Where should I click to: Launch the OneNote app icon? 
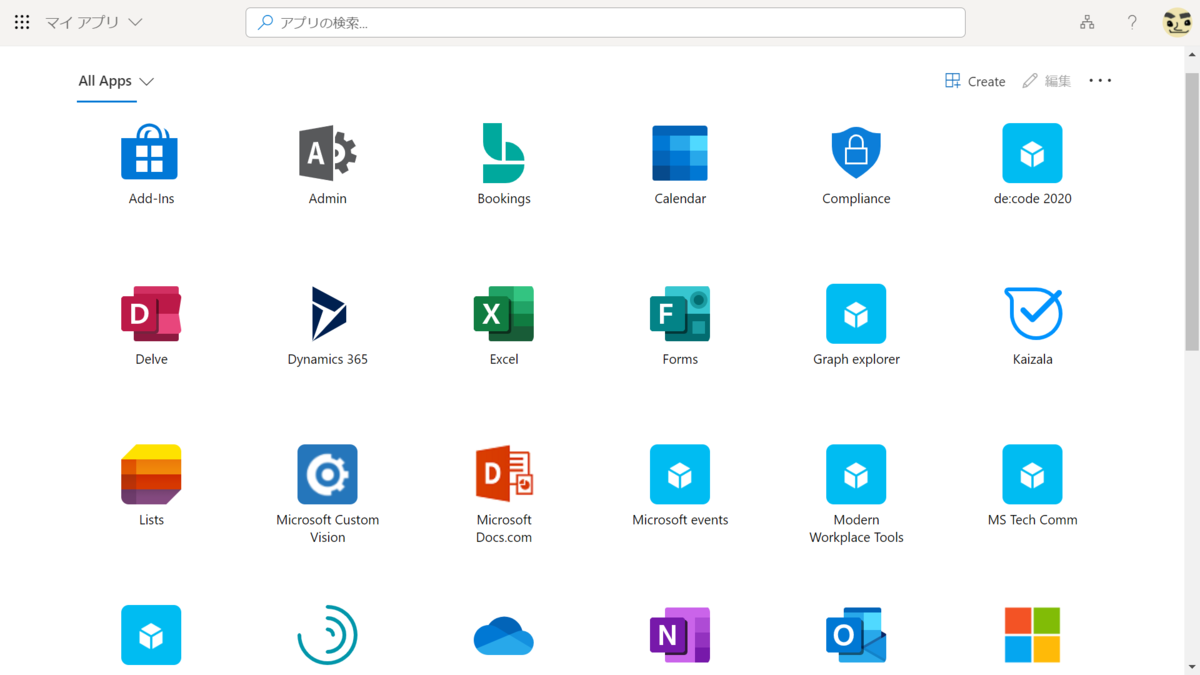click(680, 635)
